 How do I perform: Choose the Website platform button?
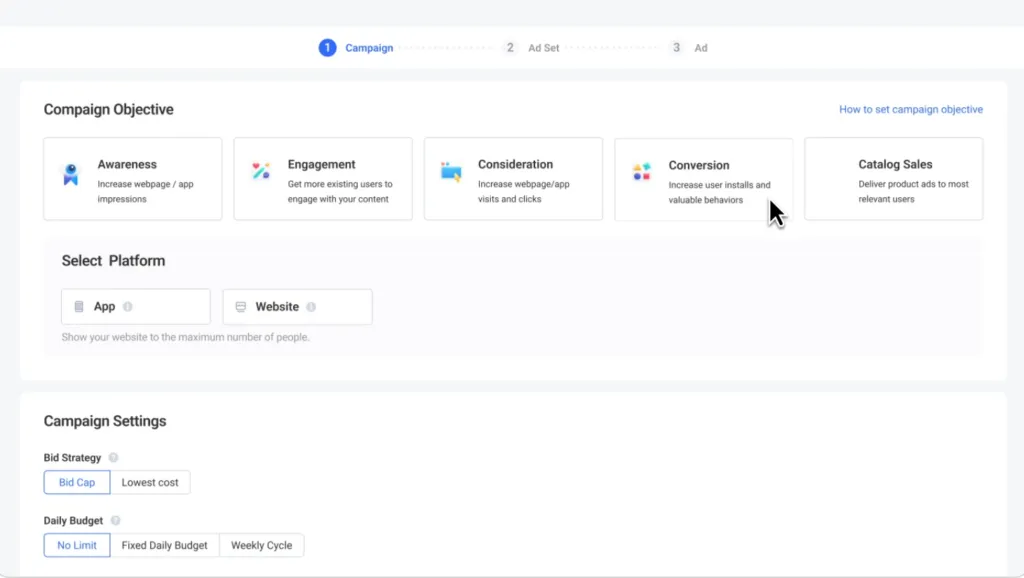297,307
